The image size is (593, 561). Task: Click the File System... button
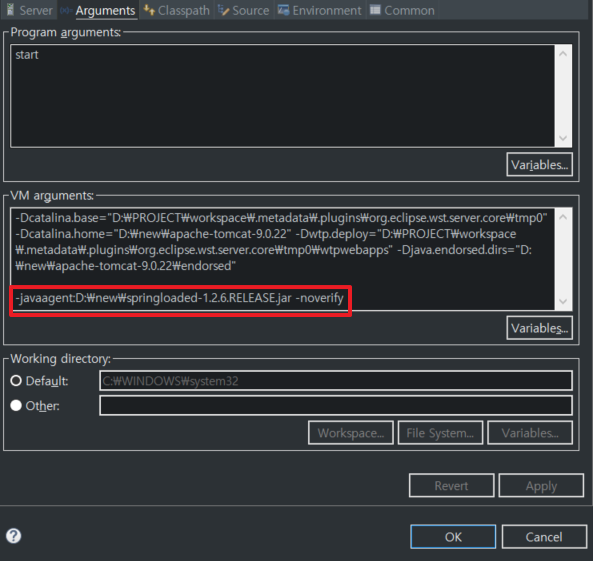click(x=440, y=433)
